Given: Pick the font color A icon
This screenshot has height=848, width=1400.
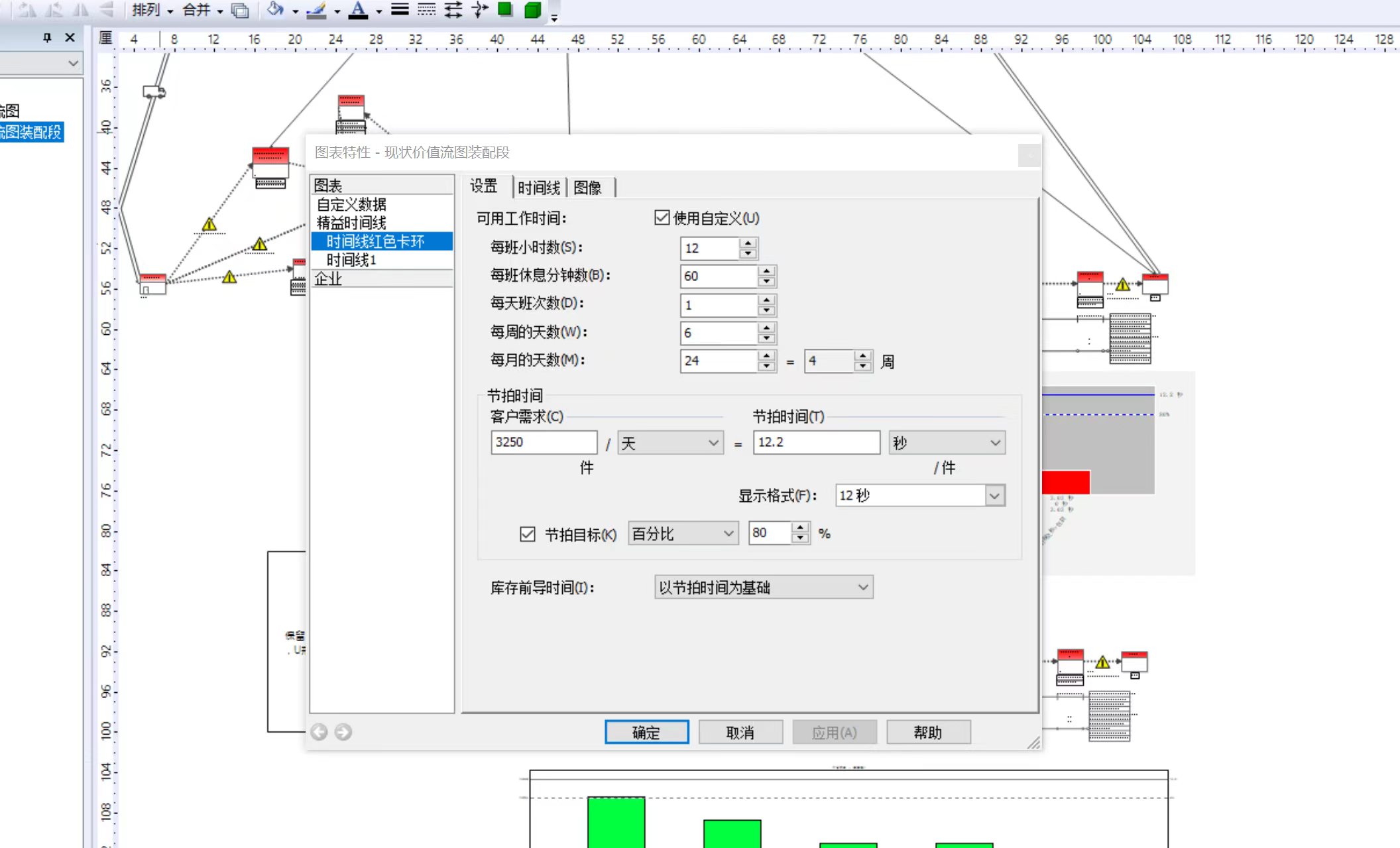Looking at the screenshot, I should click(358, 9).
